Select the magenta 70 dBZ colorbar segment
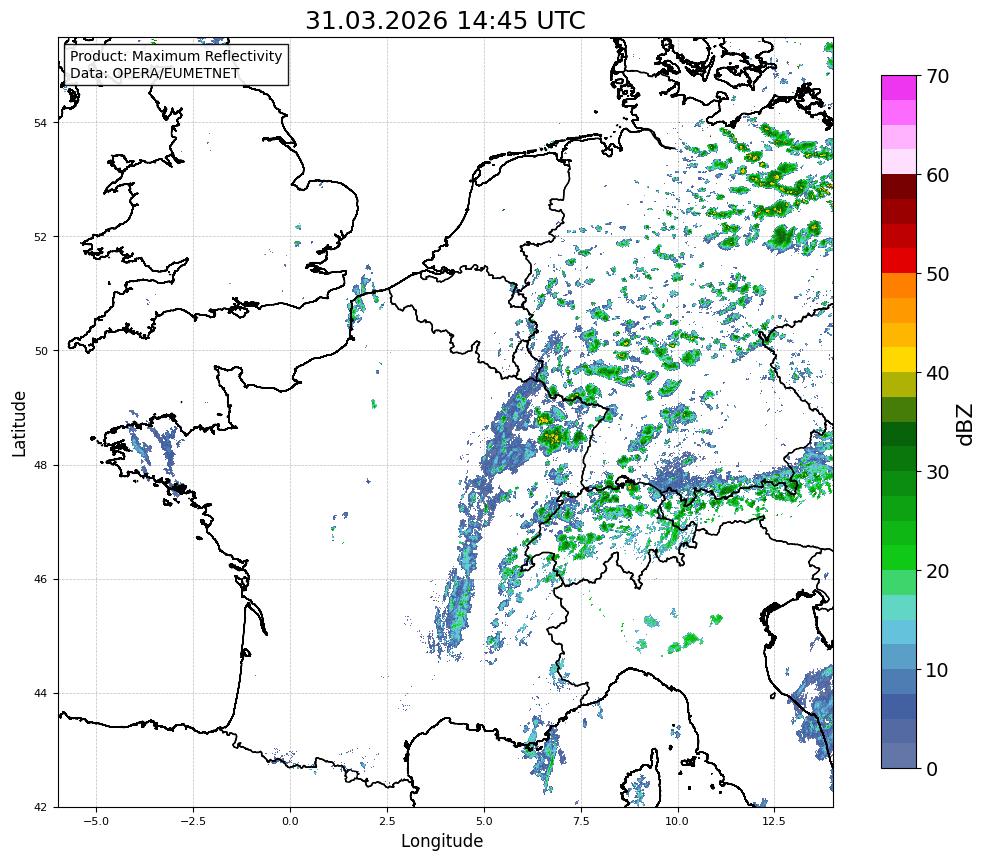 click(x=898, y=88)
